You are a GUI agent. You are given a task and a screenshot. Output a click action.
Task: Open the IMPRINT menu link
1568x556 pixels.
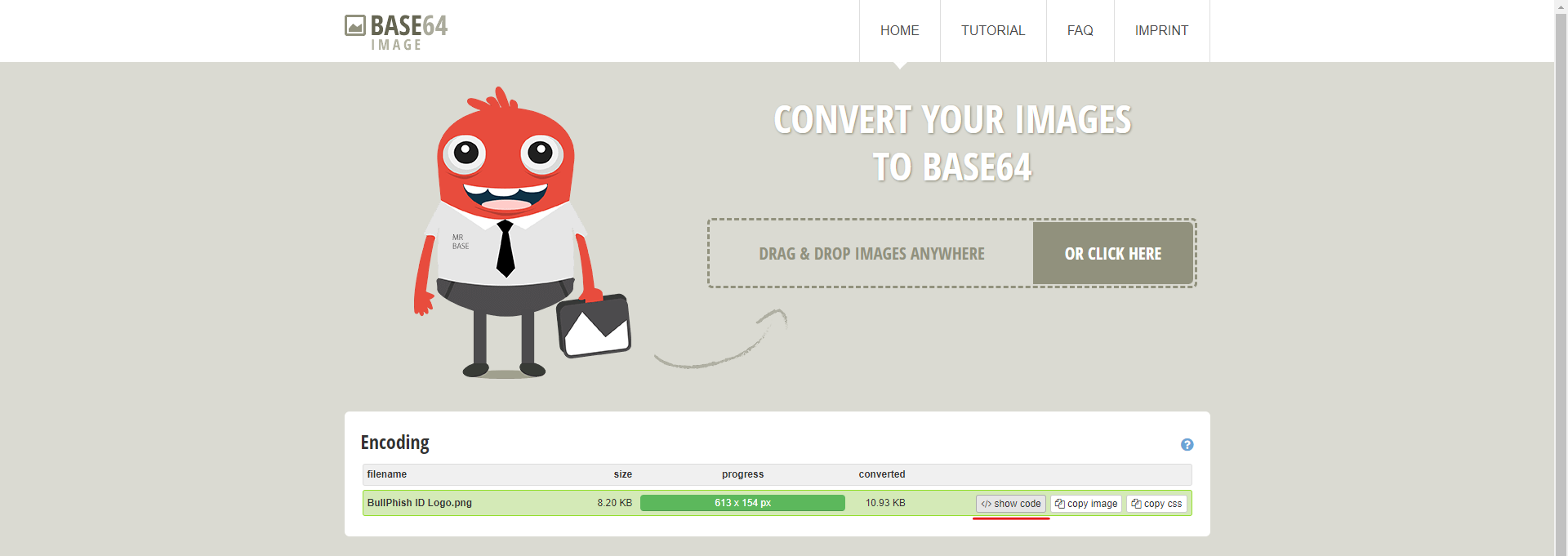click(x=1161, y=31)
